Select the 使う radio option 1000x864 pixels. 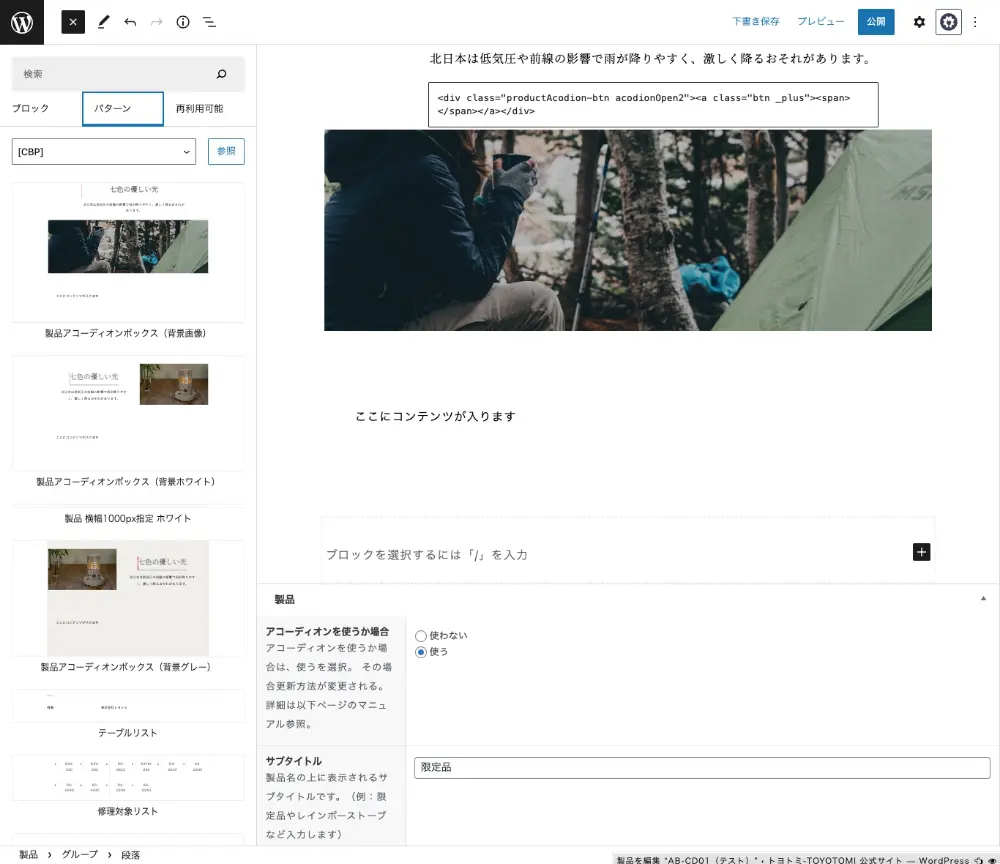(x=421, y=652)
